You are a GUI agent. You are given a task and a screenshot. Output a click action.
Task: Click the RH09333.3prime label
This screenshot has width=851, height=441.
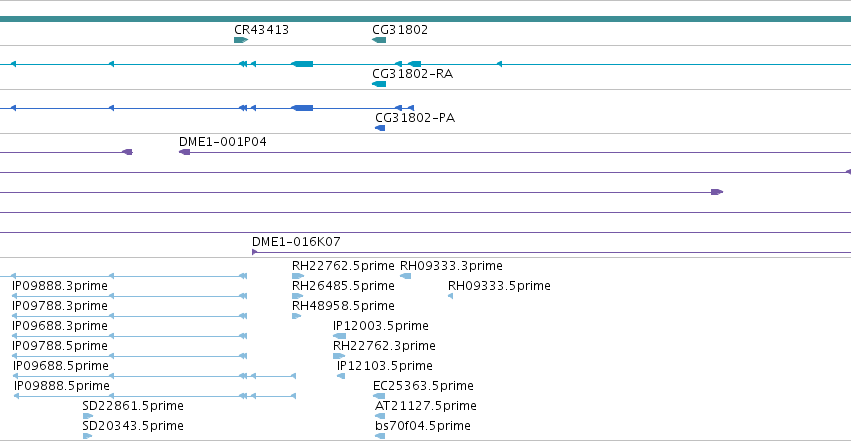(452, 266)
